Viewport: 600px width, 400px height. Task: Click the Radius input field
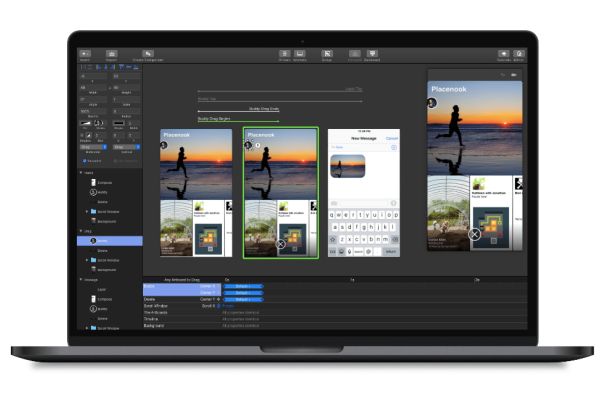[126, 111]
